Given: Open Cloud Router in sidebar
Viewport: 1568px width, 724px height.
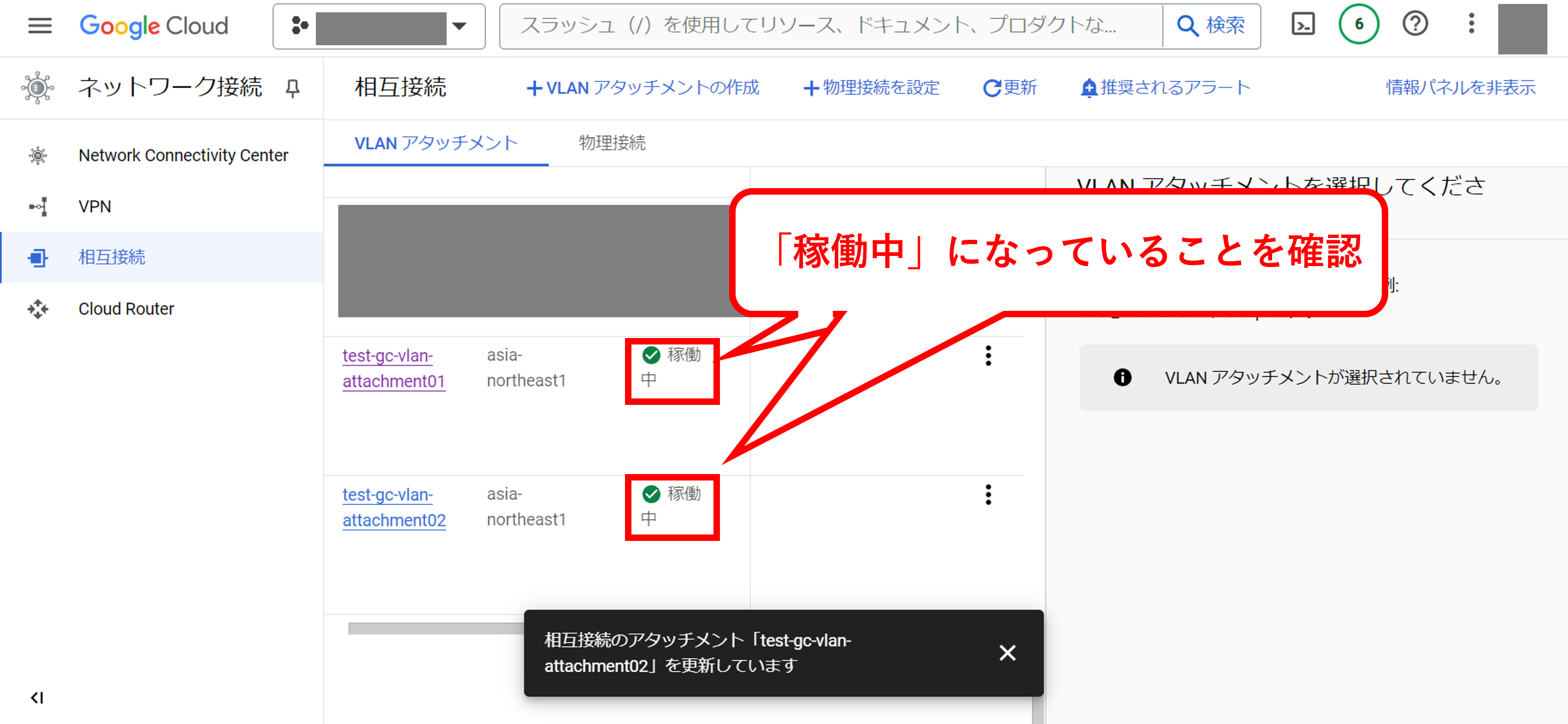Looking at the screenshot, I should click(x=126, y=309).
